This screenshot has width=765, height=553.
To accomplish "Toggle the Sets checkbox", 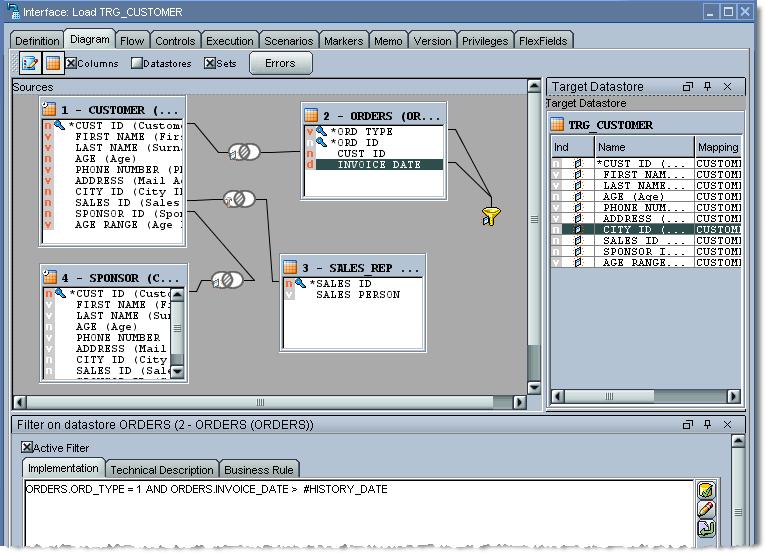I will tap(210, 63).
